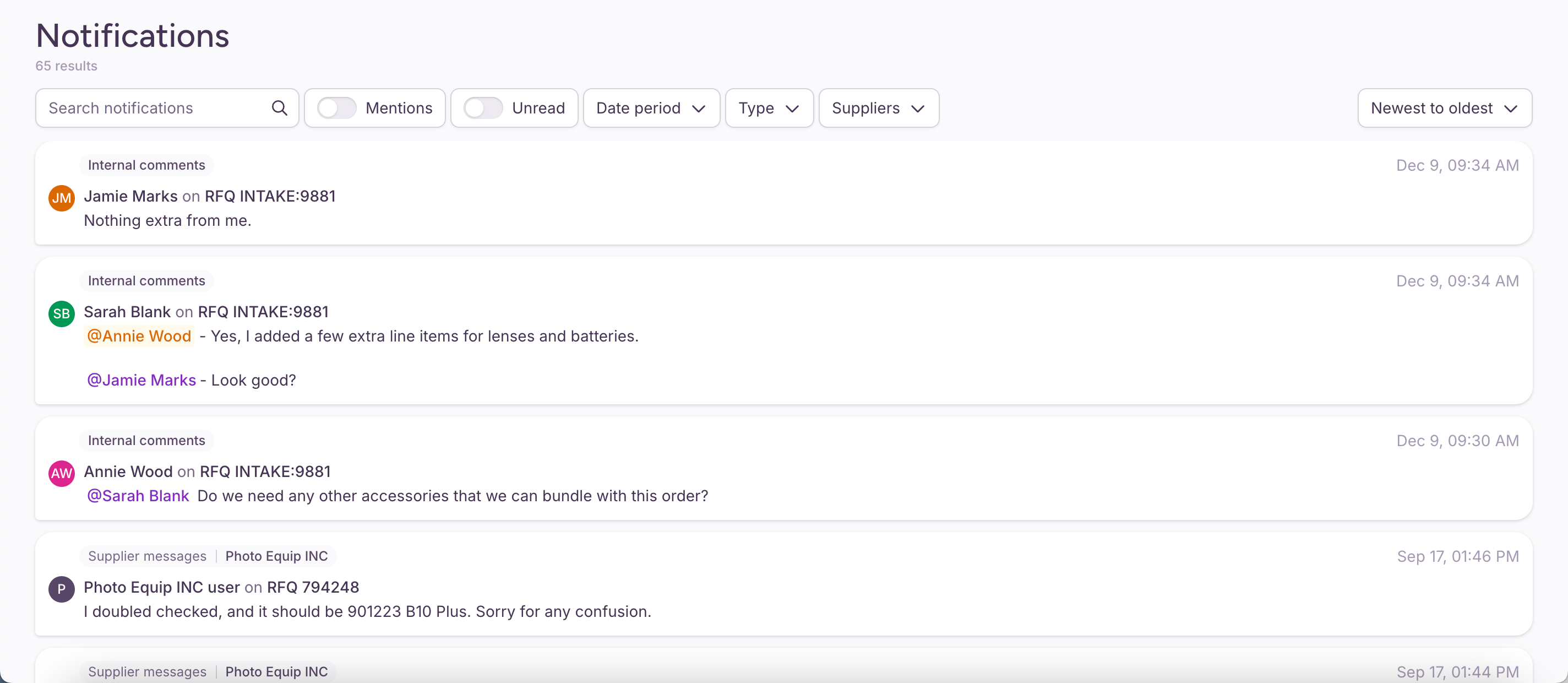Click the search magnifier icon
The width and height of the screenshot is (1568, 683).
click(x=279, y=109)
